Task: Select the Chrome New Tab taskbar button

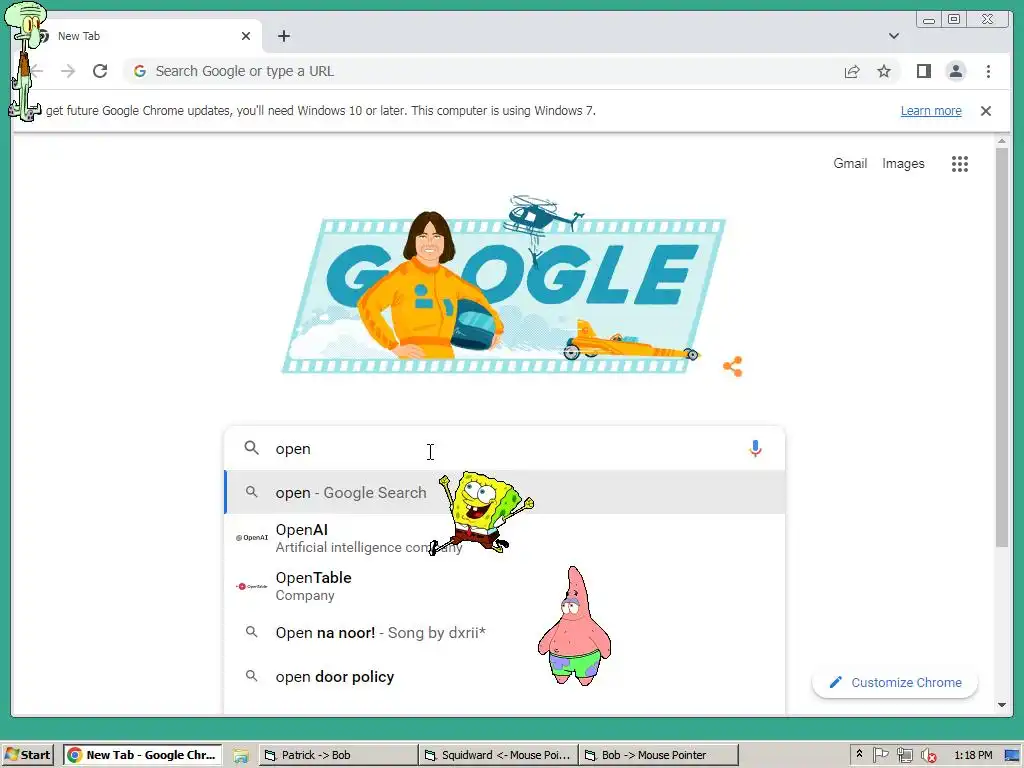Action: coord(142,755)
